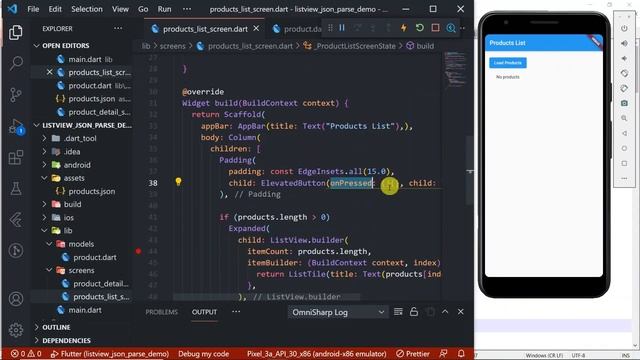Open product.dart under models folder
Screen dimensions: 640x360
95,257
